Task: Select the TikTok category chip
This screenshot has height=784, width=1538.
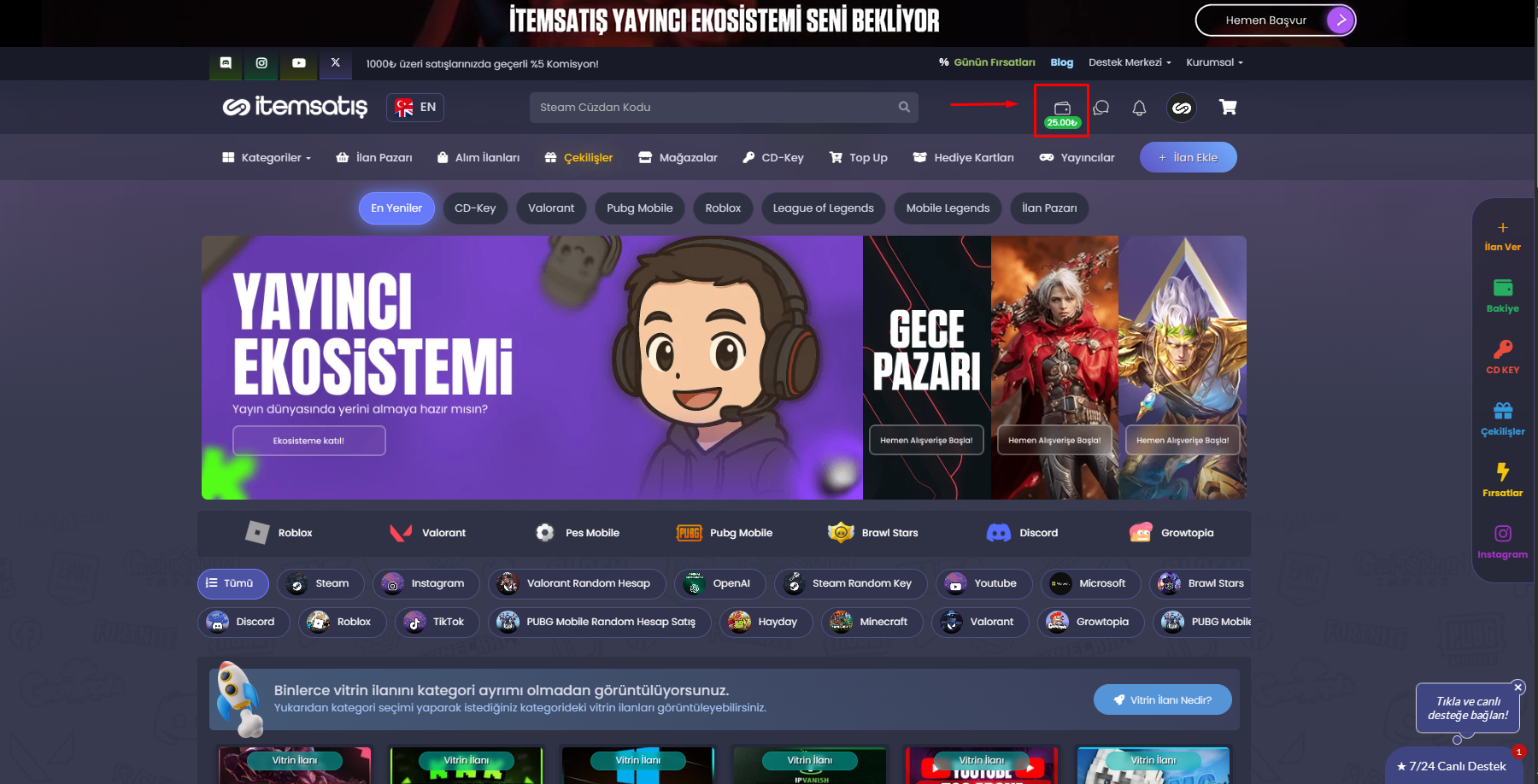Action: (x=437, y=622)
